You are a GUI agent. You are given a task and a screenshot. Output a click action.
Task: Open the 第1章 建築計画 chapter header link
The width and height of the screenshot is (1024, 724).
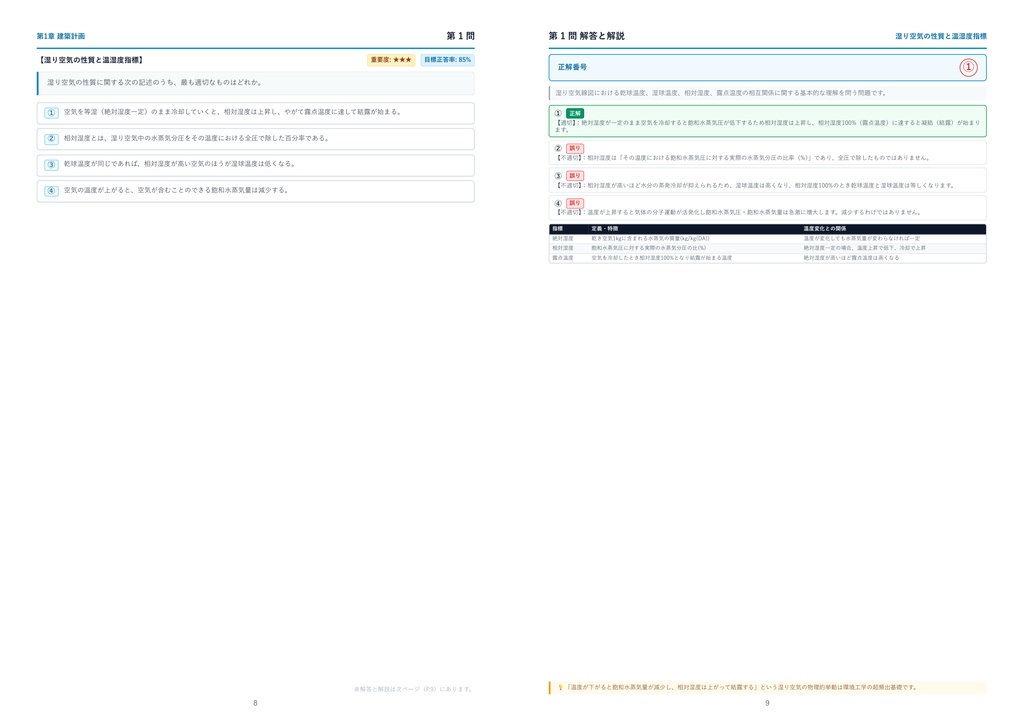(61, 36)
